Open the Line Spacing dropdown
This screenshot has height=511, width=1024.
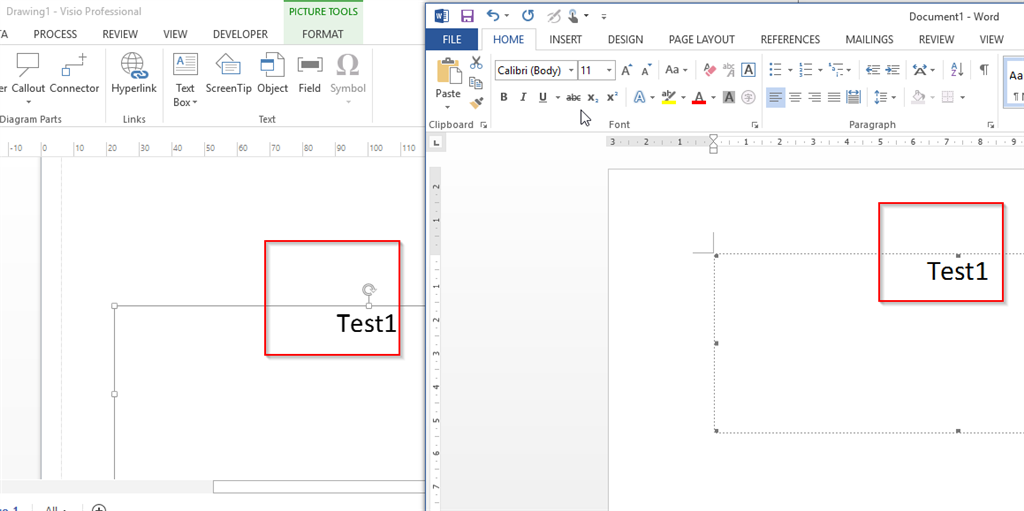885,97
